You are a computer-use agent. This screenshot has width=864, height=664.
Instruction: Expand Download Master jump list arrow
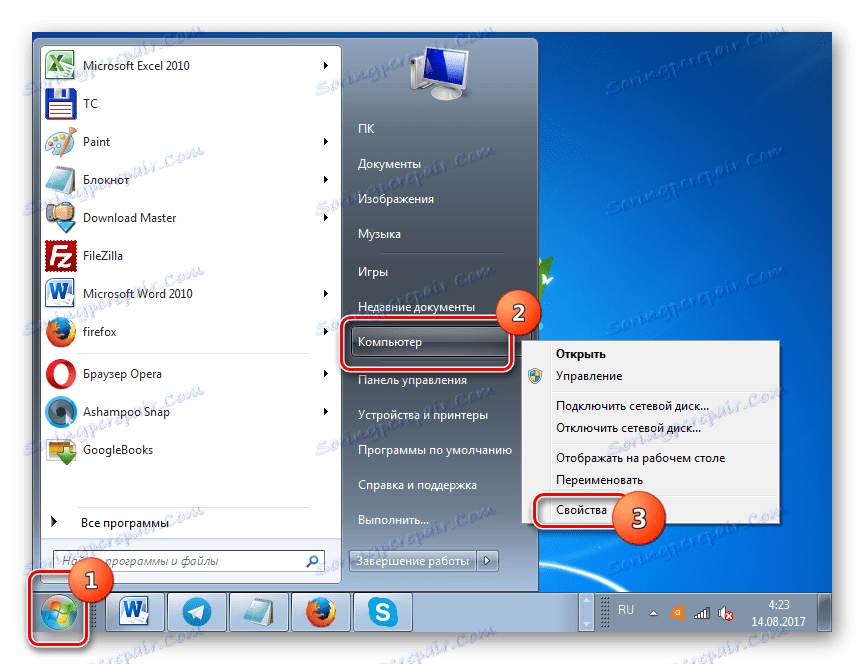pyautogui.click(x=326, y=218)
